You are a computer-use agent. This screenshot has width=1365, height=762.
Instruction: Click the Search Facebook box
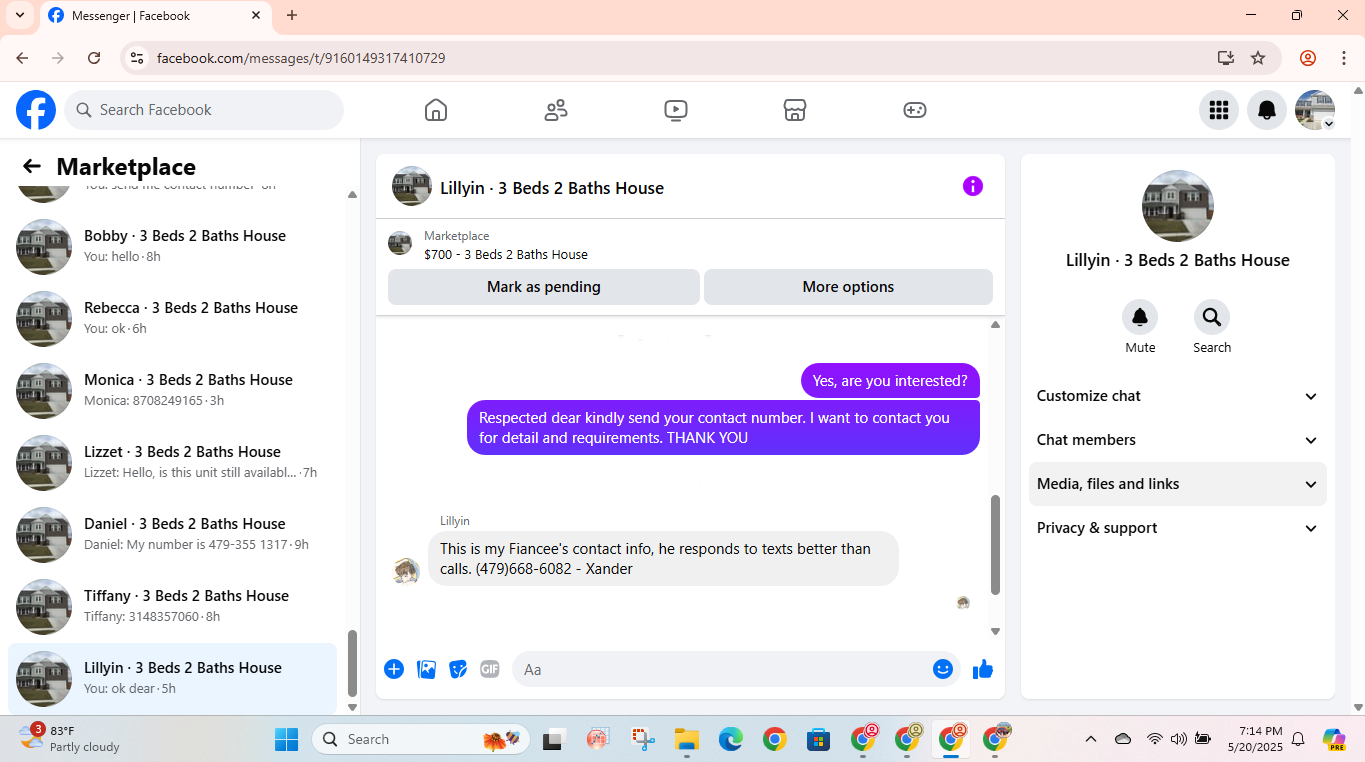click(204, 110)
